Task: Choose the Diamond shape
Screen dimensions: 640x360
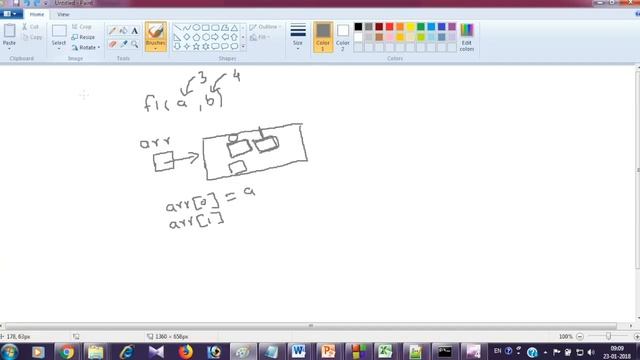Action: pos(187,37)
